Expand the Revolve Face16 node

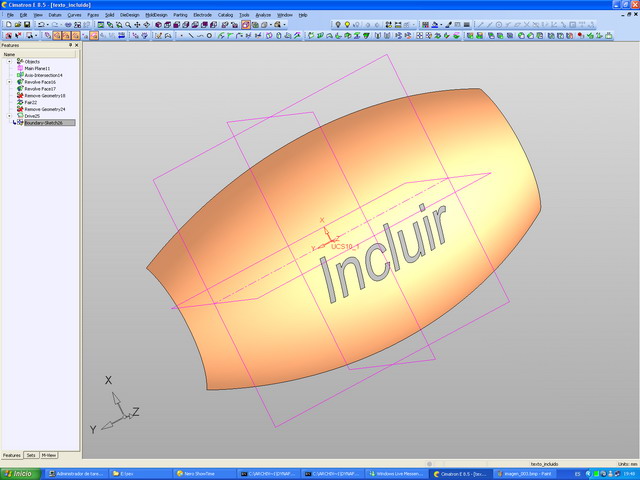[x=10, y=82]
